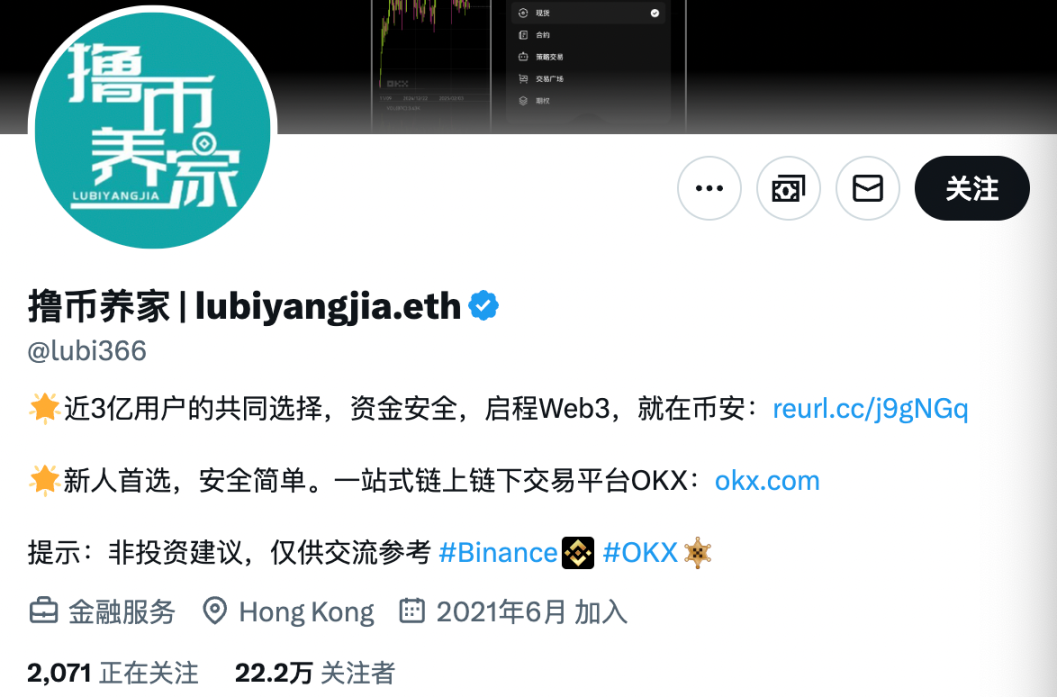Open the #Binance hashtag
Viewport: 1057px width, 697px height.
point(498,553)
